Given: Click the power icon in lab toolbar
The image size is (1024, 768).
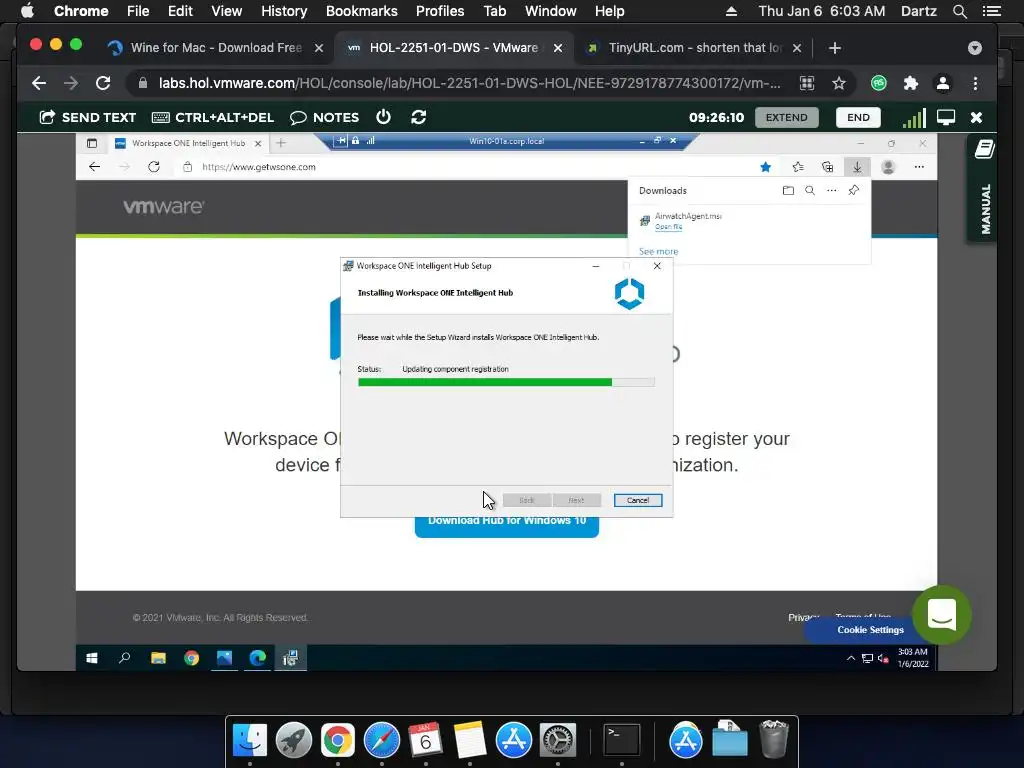Looking at the screenshot, I should click(383, 117).
